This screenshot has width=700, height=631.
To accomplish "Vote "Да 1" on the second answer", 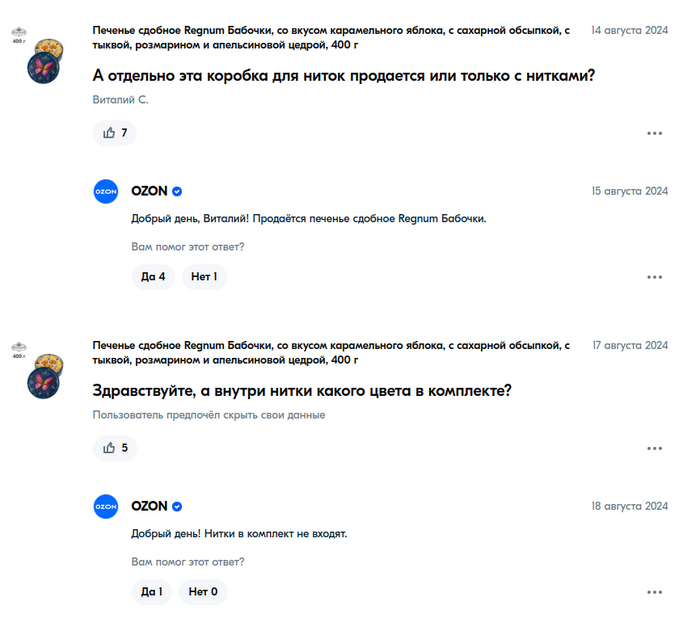I will (x=152, y=591).
